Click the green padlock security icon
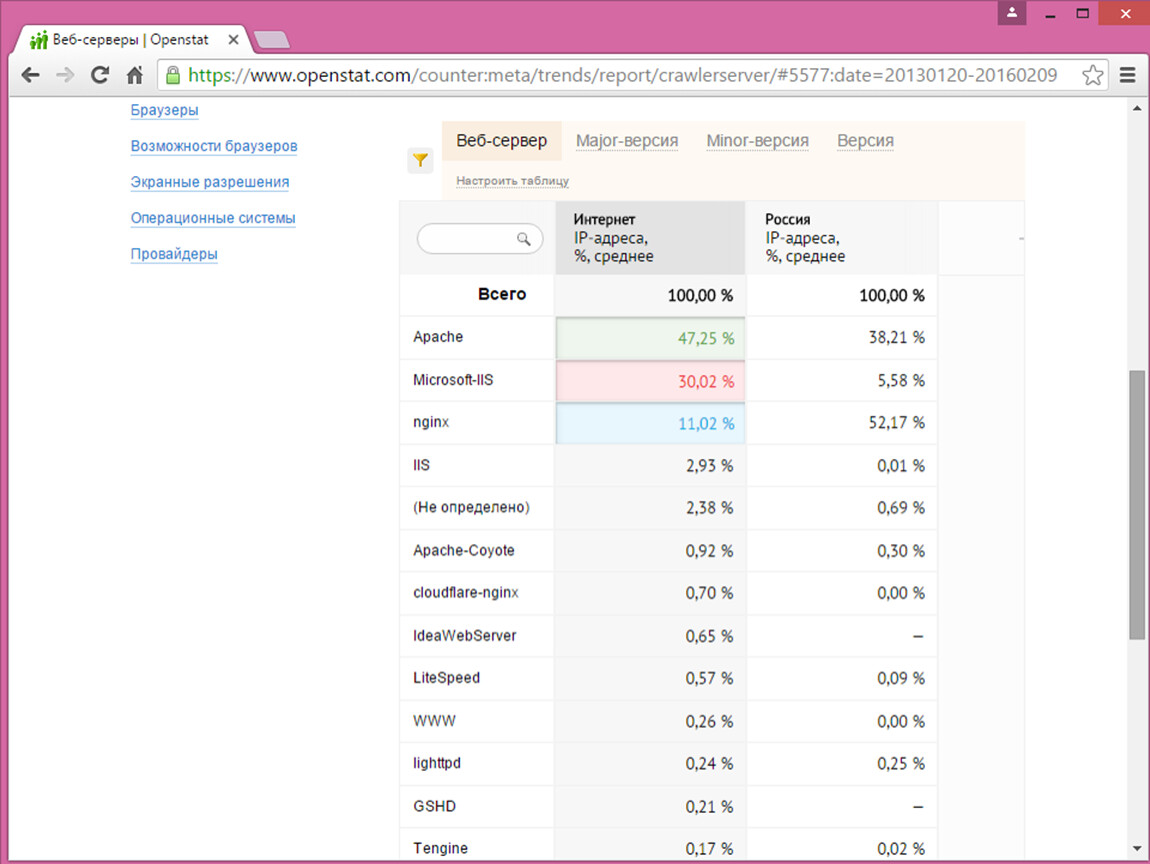 click(x=173, y=75)
